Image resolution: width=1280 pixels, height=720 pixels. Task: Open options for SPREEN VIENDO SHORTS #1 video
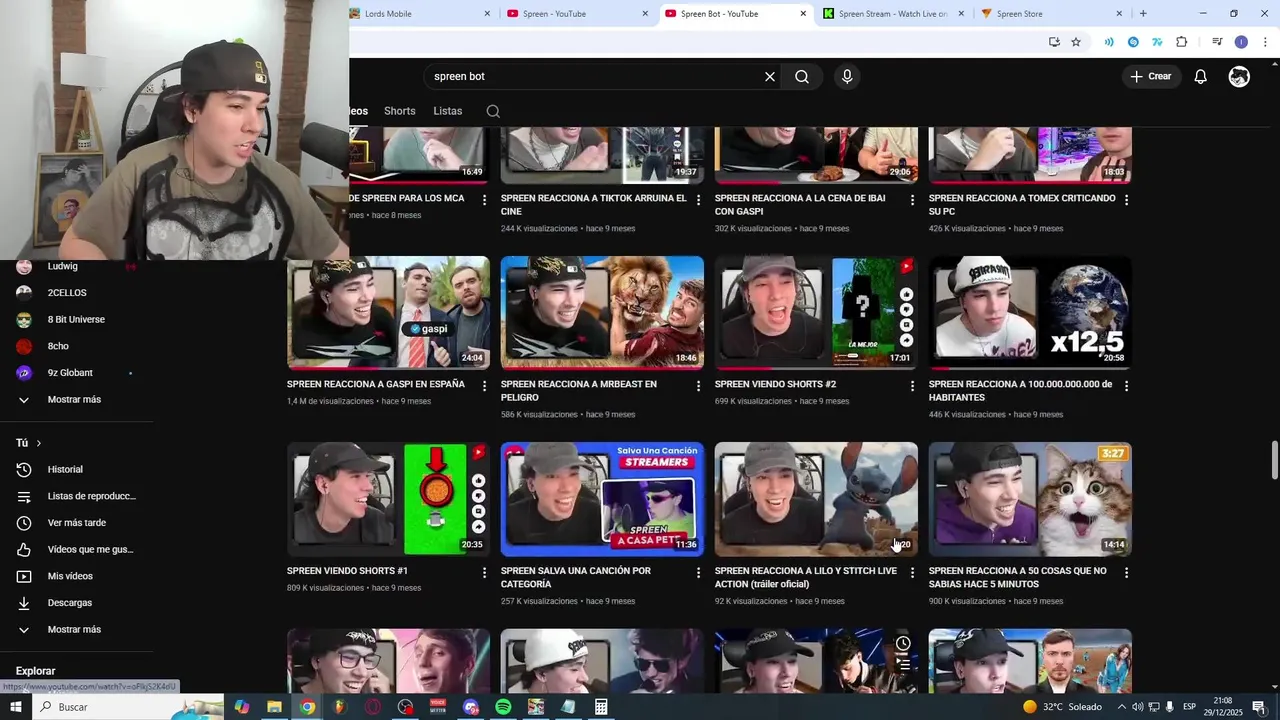pyautogui.click(x=485, y=573)
